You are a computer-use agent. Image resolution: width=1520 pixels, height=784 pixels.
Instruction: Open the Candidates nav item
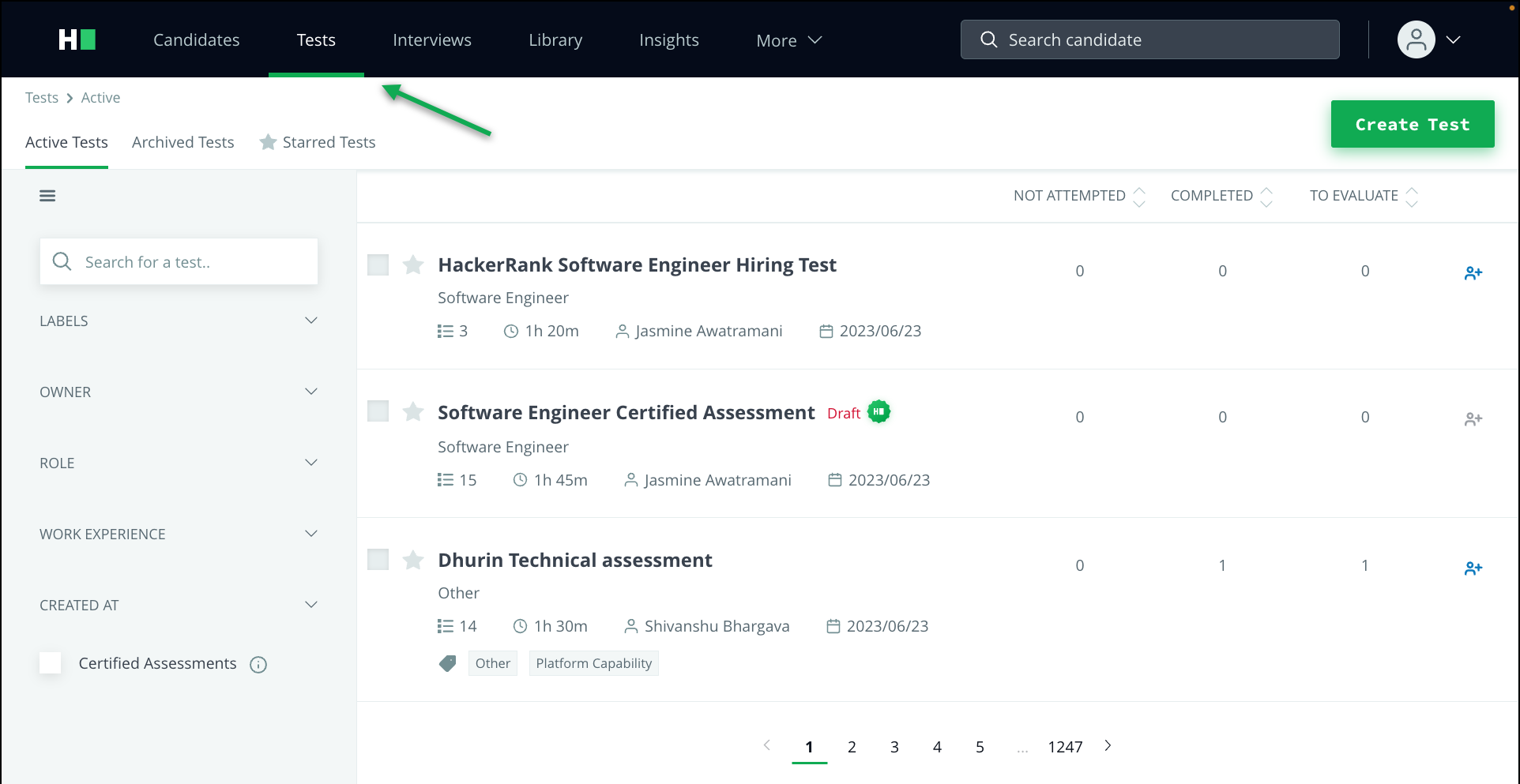click(197, 39)
